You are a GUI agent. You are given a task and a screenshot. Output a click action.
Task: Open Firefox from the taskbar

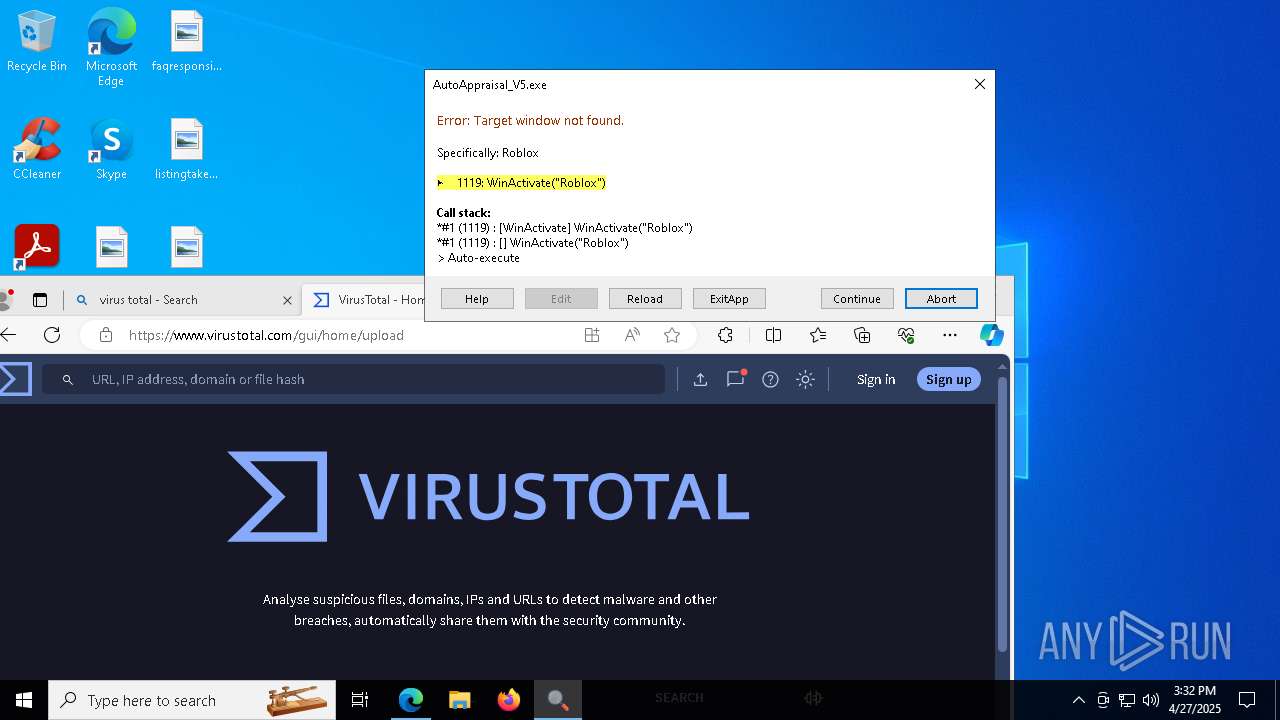click(x=509, y=700)
